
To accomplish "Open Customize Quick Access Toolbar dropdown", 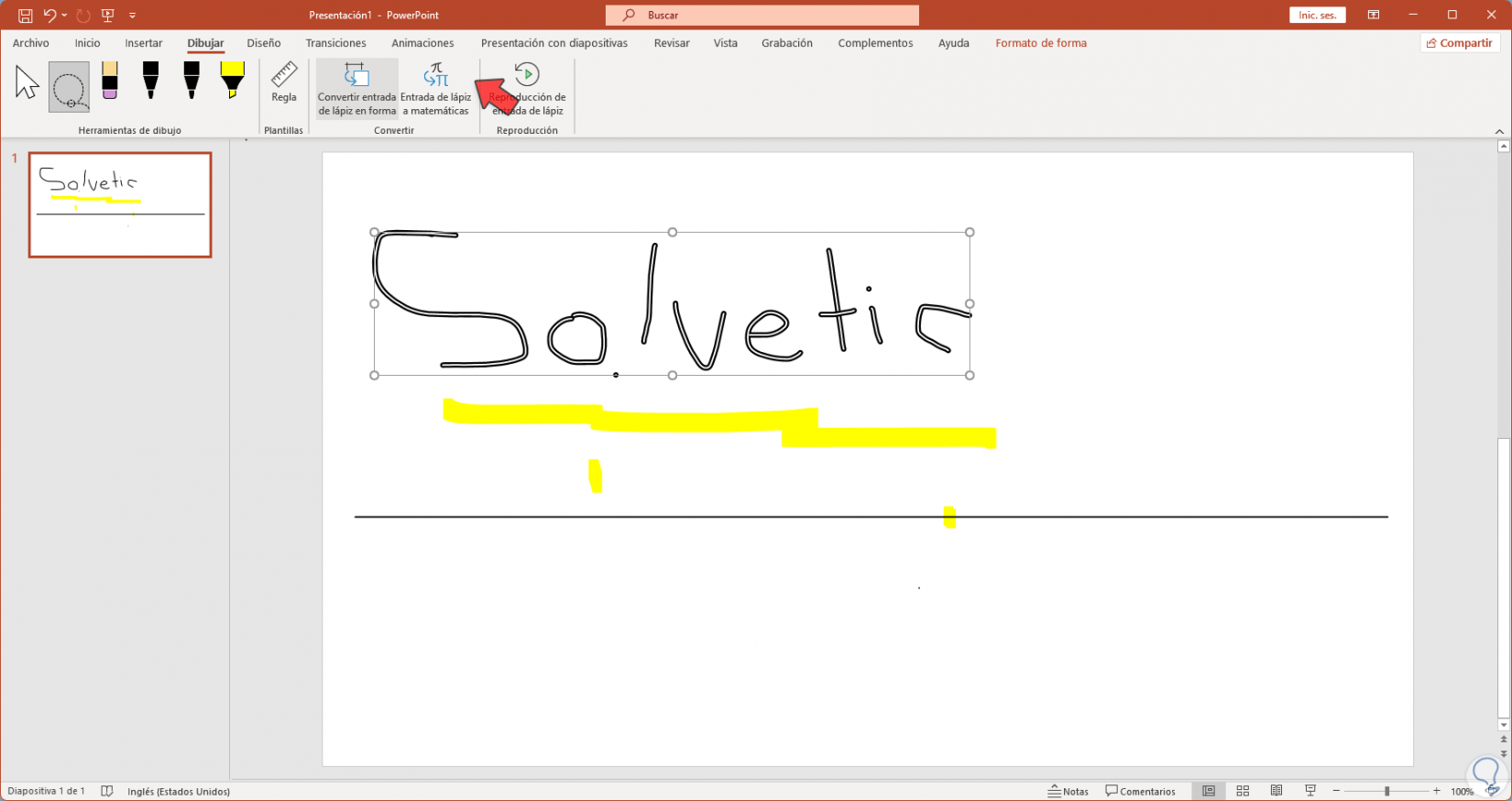I will point(133,16).
